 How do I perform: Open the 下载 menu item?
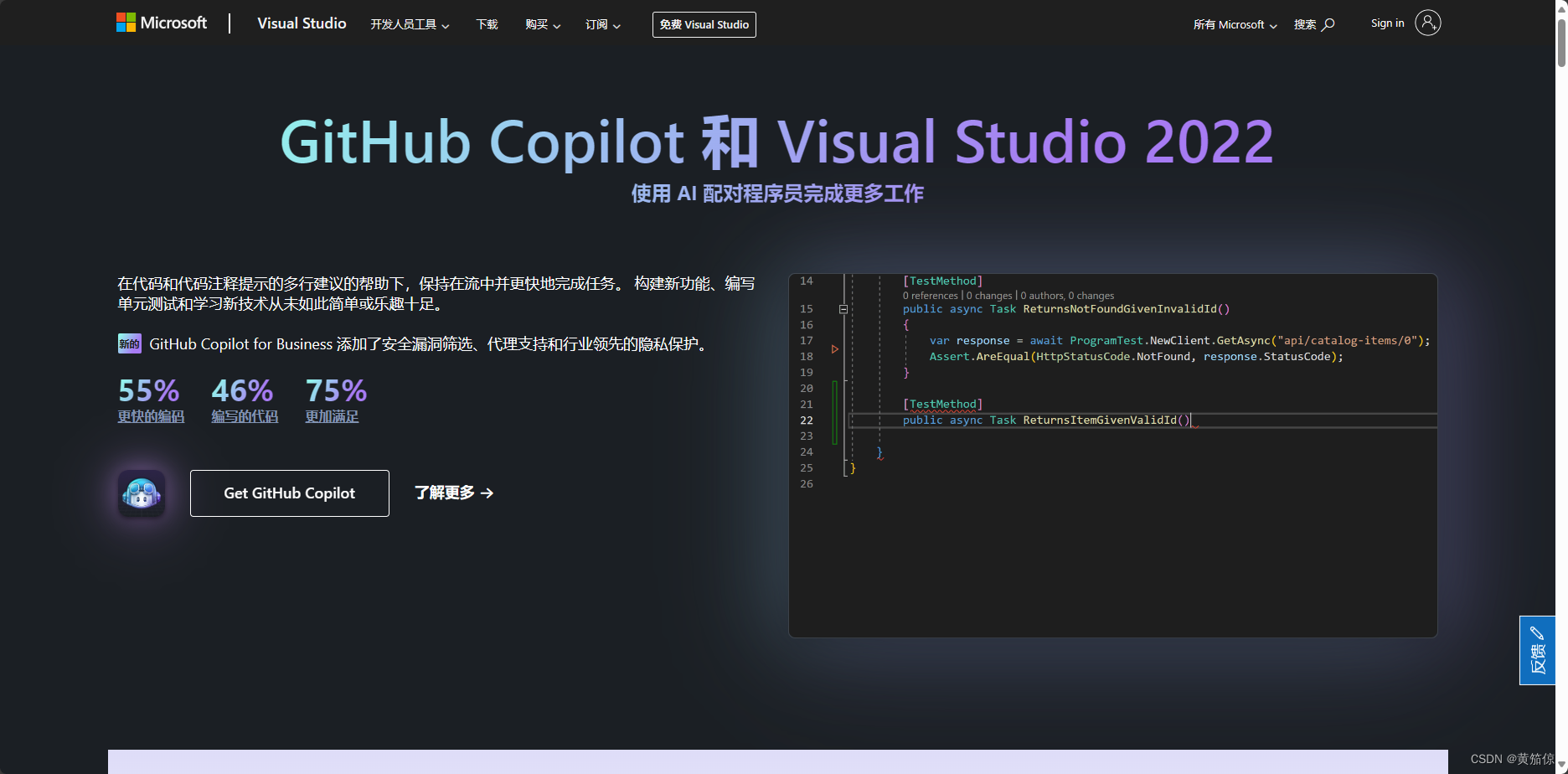[487, 25]
